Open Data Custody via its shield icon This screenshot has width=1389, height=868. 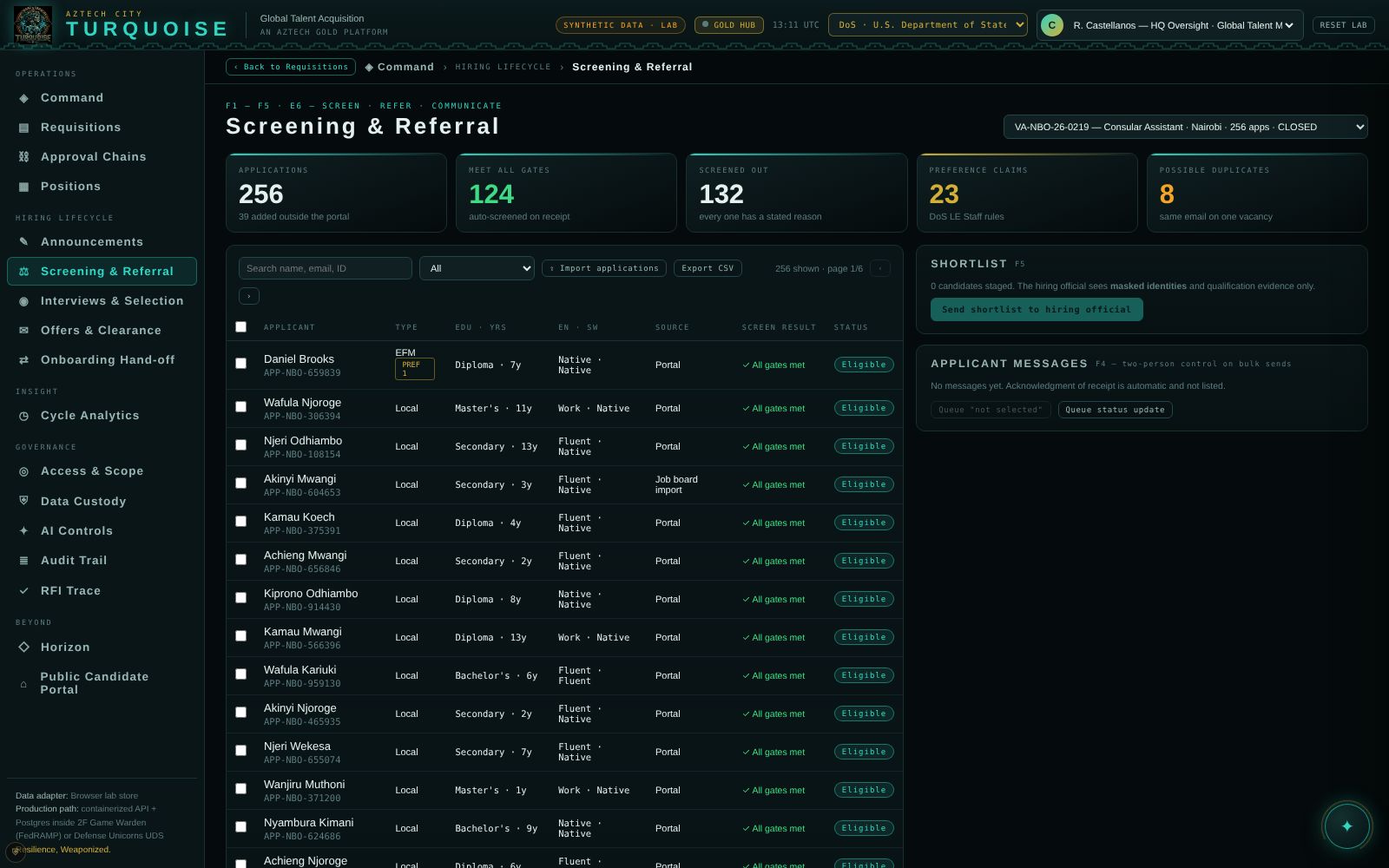tap(23, 501)
